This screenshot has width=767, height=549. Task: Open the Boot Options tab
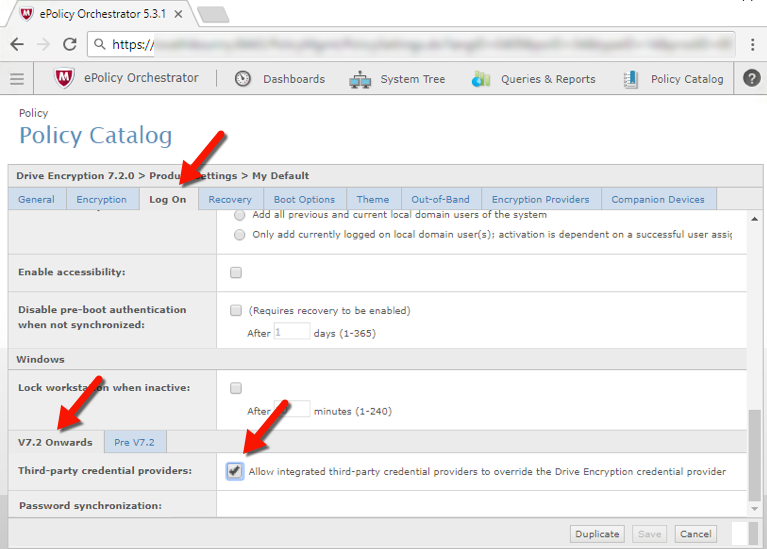point(304,200)
